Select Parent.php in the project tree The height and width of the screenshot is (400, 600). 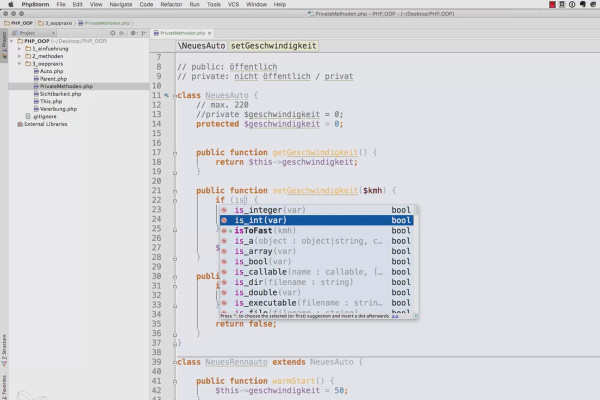tap(50, 79)
